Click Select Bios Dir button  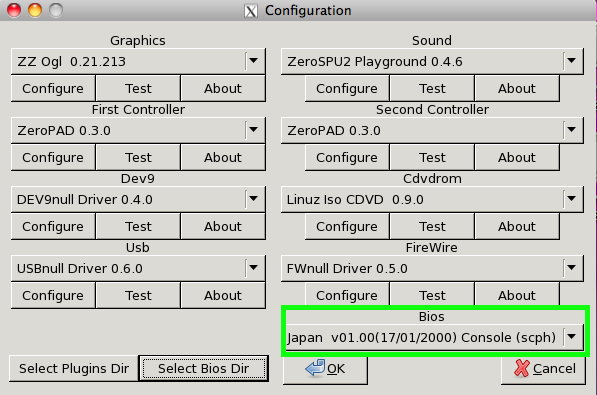coord(204,368)
